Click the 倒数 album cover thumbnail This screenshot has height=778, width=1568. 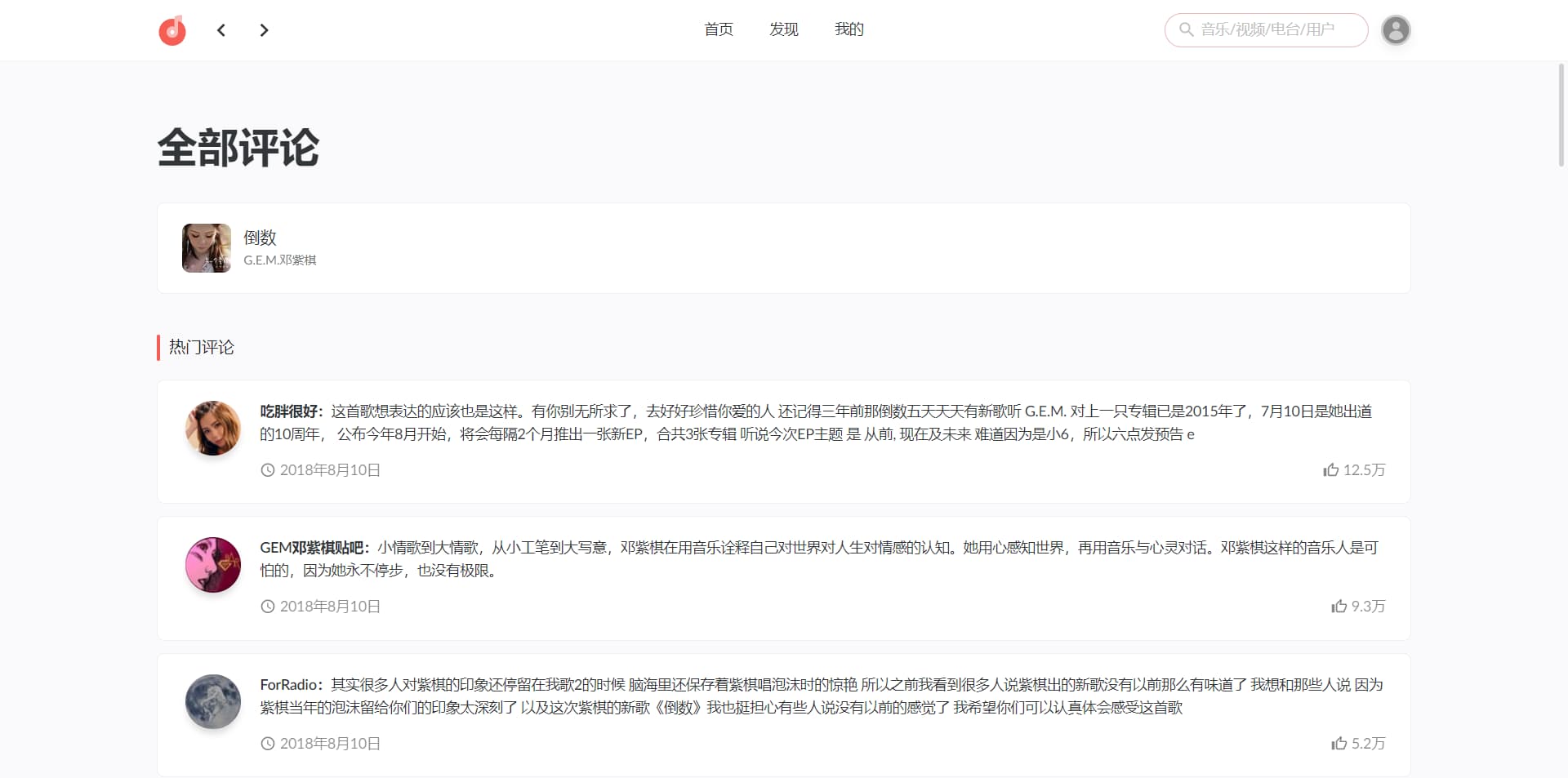206,247
